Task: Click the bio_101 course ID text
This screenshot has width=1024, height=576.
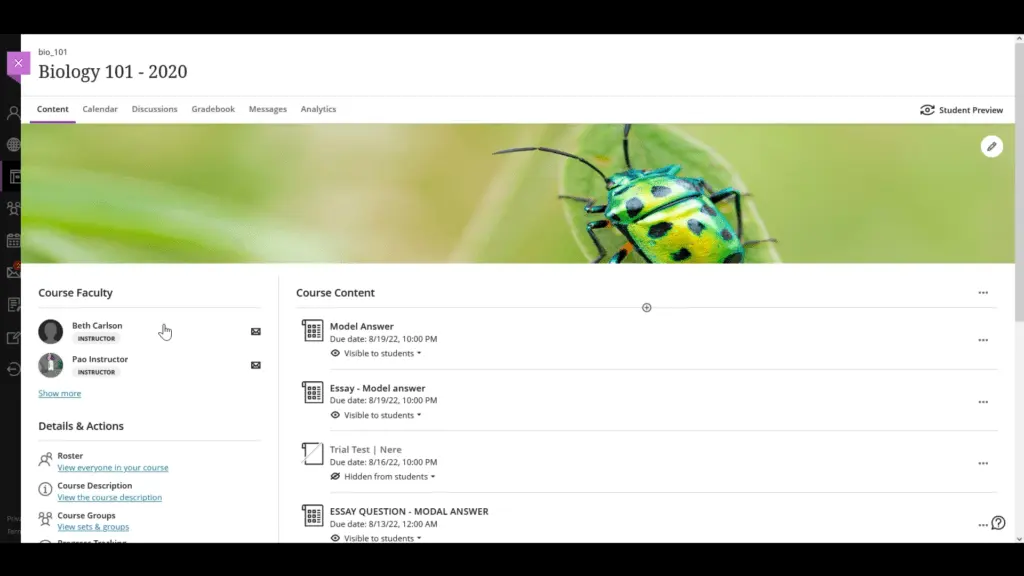Action: pos(52,52)
